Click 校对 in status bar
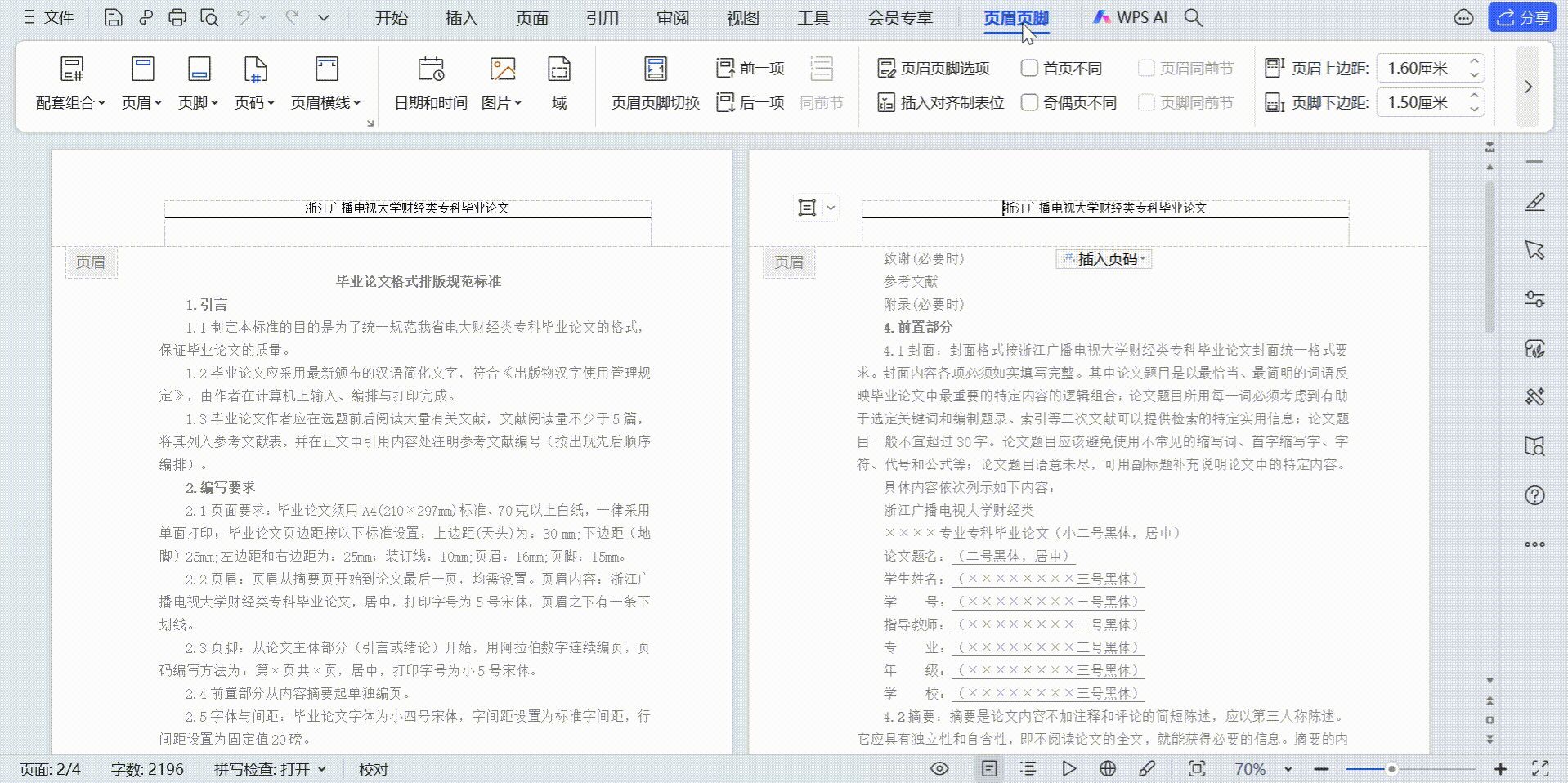This screenshot has height=783, width=1568. tap(374, 769)
